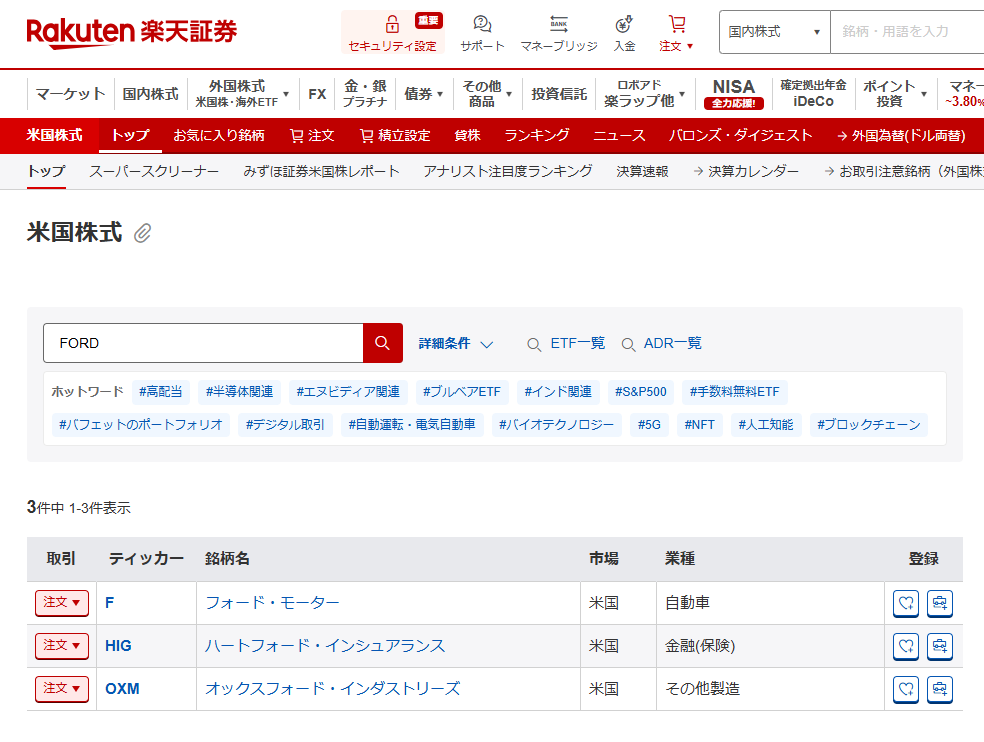The image size is (984, 742).
Task: Expand ポイント投資 navigation menu
Action: click(895, 94)
